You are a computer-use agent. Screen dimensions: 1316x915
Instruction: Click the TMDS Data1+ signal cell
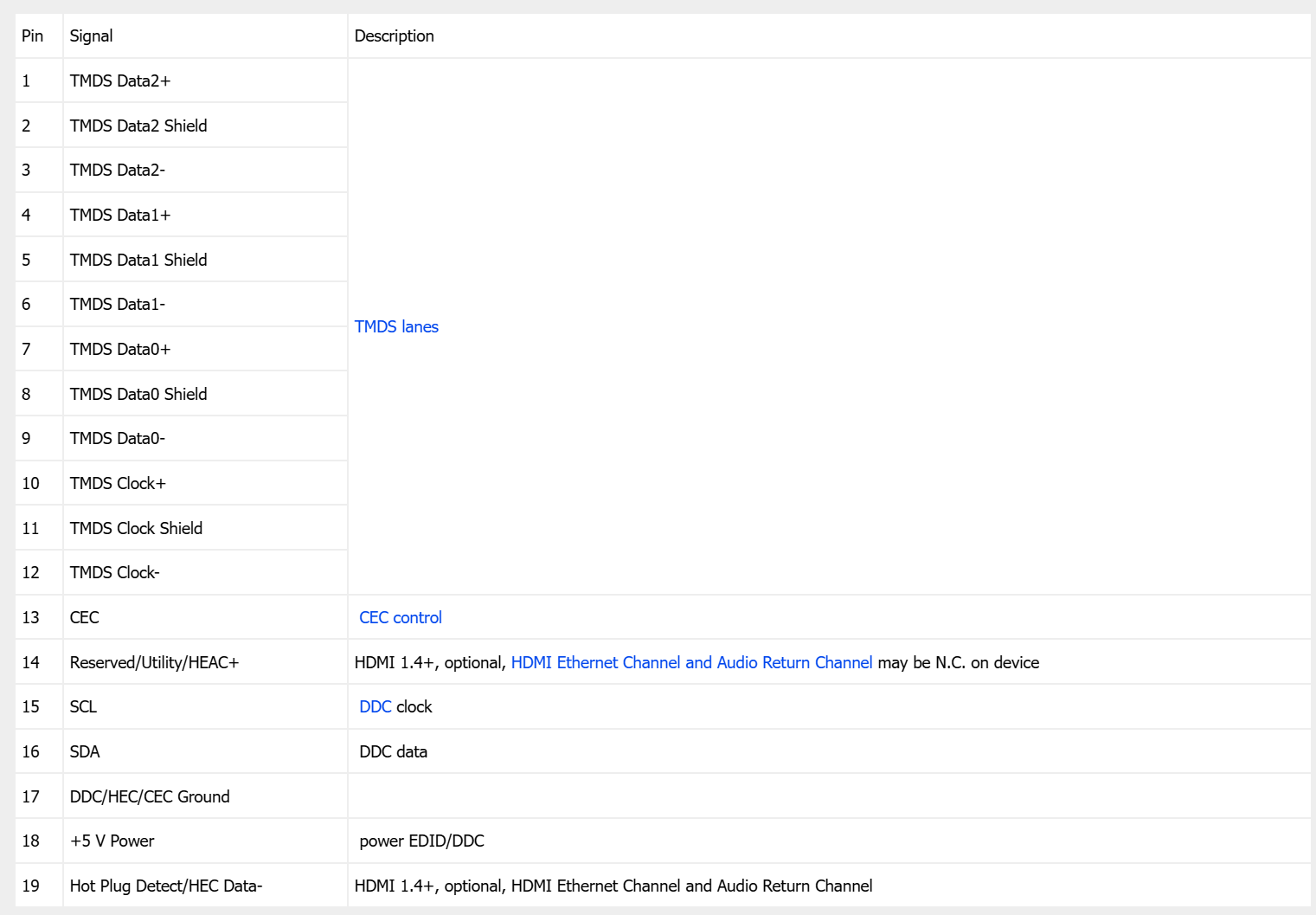coord(120,215)
